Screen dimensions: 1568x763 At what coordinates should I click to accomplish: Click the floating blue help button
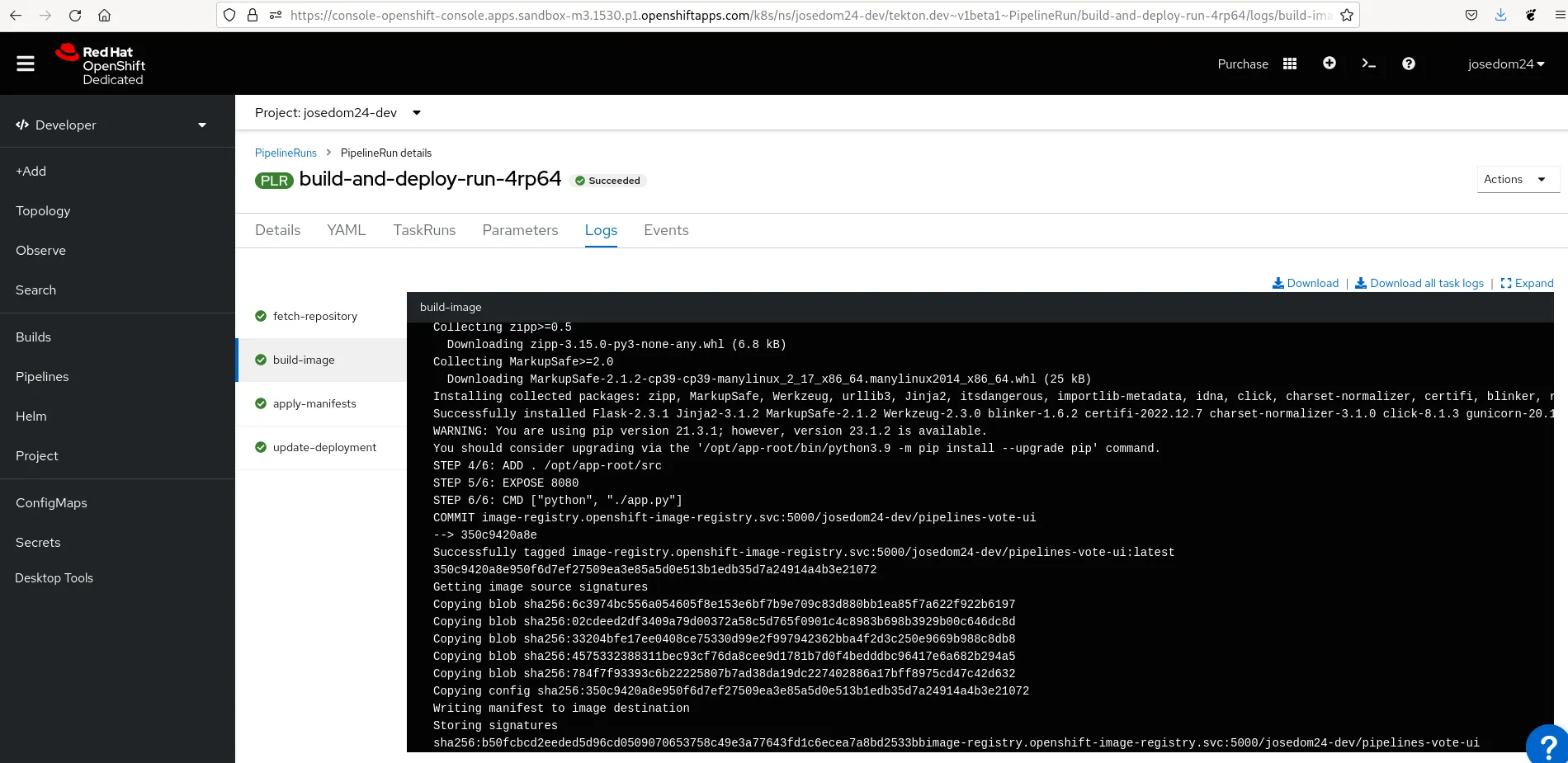pyautogui.click(x=1548, y=745)
